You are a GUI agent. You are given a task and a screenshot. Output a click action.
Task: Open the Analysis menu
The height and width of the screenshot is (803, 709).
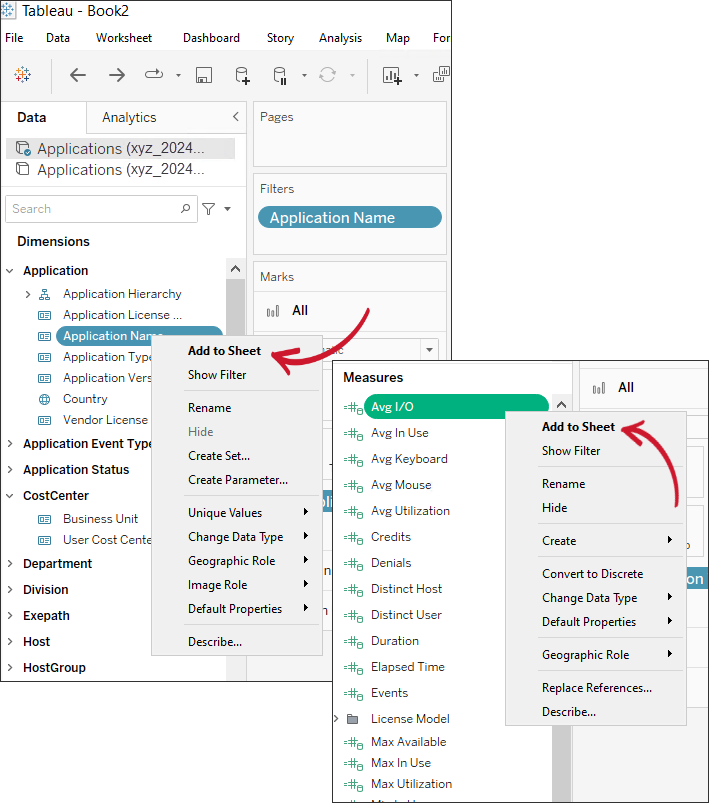340,38
